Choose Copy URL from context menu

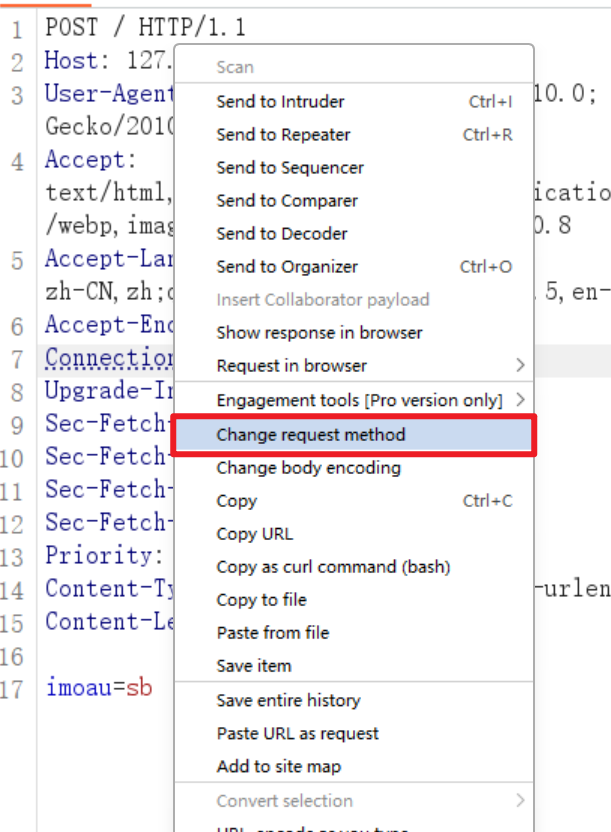coord(255,534)
